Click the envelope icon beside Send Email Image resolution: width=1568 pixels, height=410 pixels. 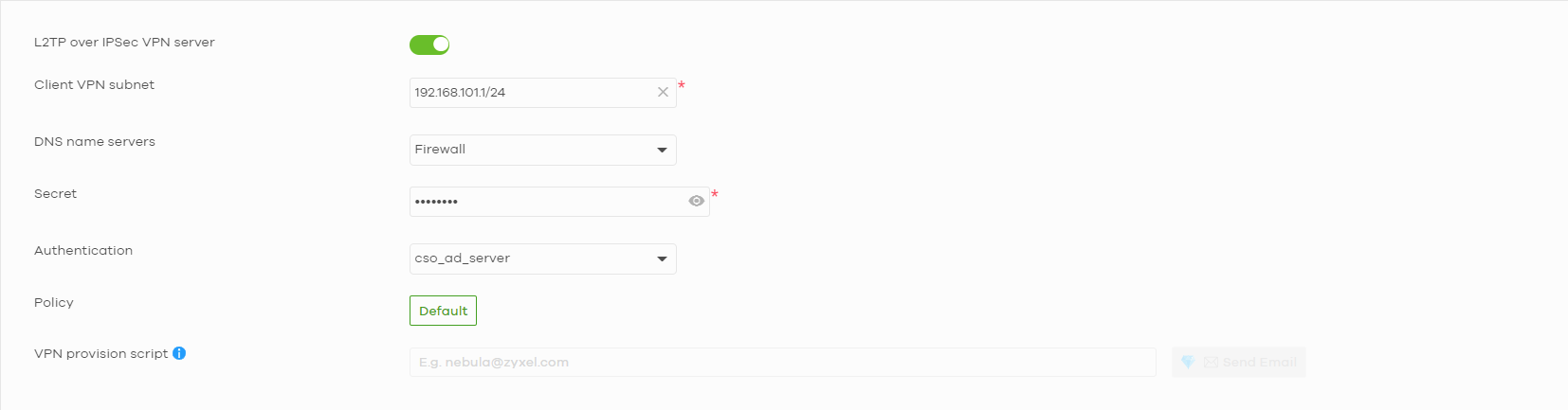click(1211, 363)
